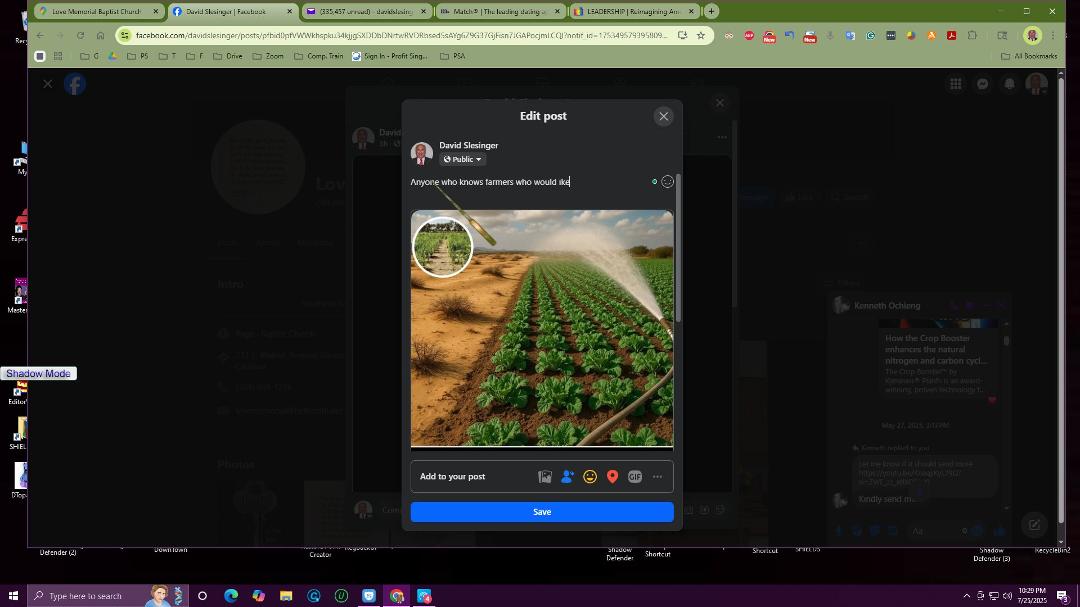Open Facebook notifications bell
The image size is (1080, 607).
pos(1010,84)
